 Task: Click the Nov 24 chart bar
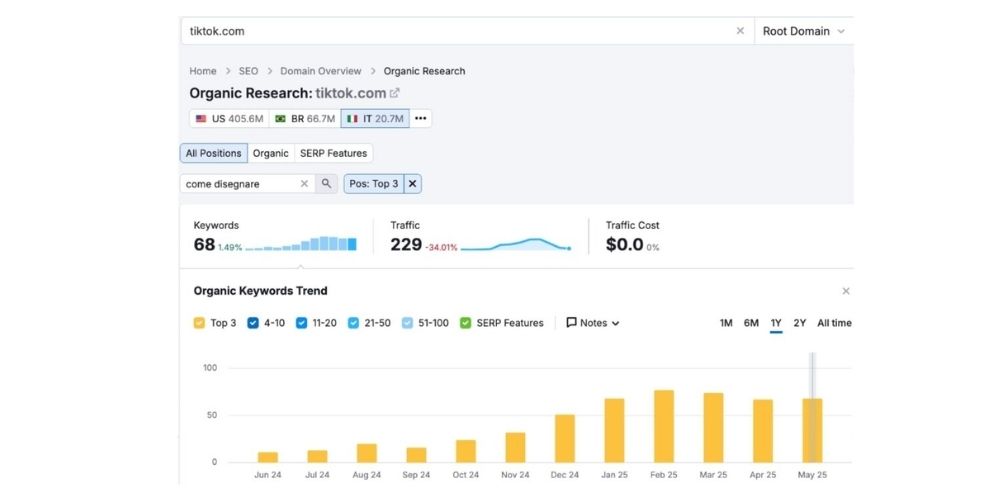515,448
